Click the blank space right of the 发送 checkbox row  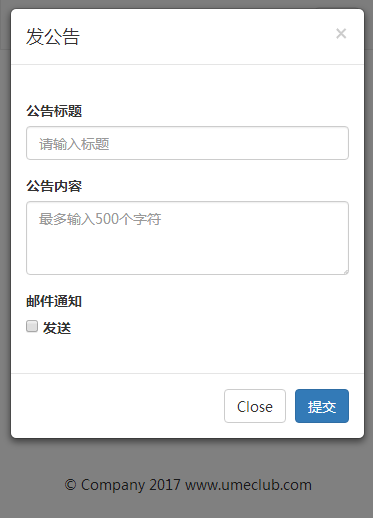[x=210, y=328]
